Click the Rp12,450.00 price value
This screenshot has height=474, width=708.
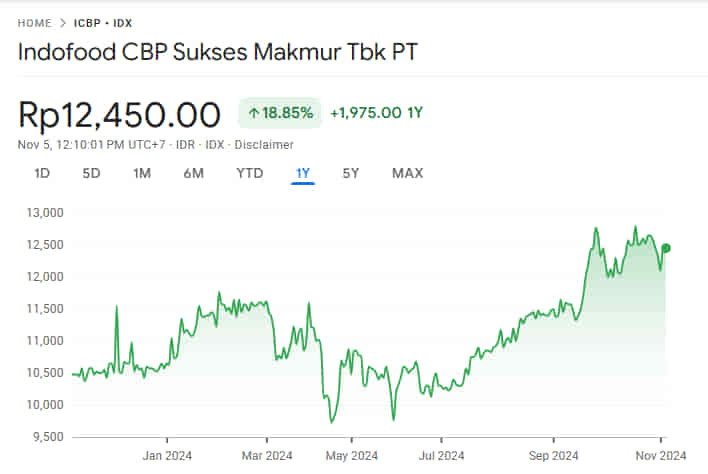(x=120, y=114)
